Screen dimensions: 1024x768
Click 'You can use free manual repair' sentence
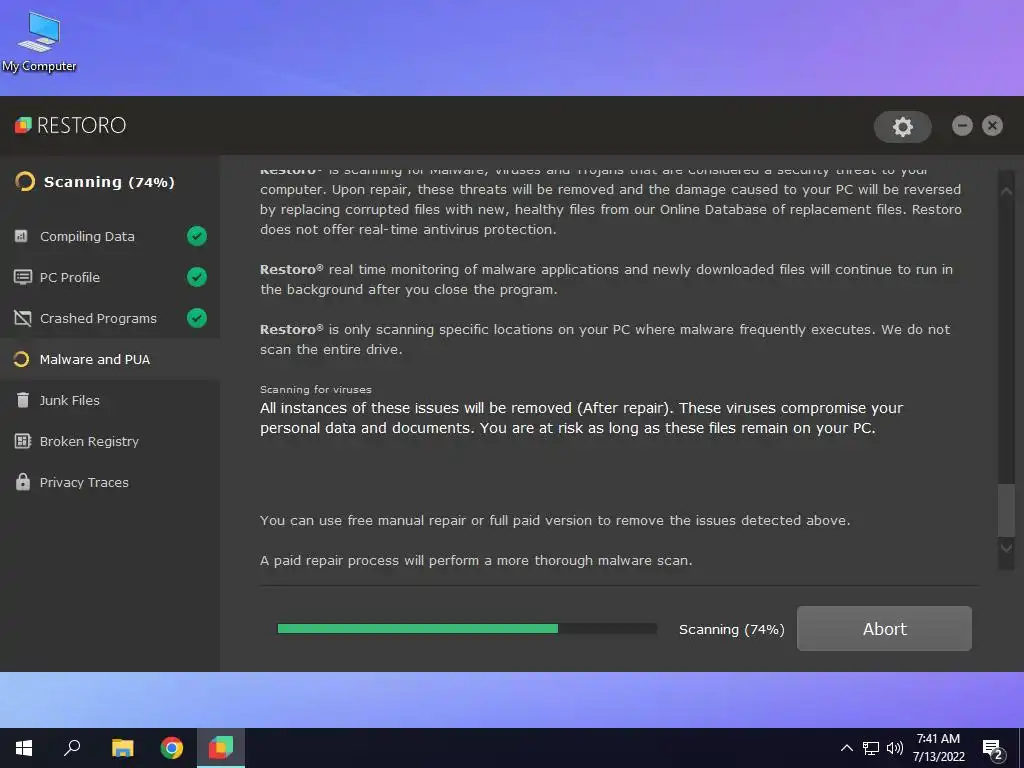(x=555, y=520)
